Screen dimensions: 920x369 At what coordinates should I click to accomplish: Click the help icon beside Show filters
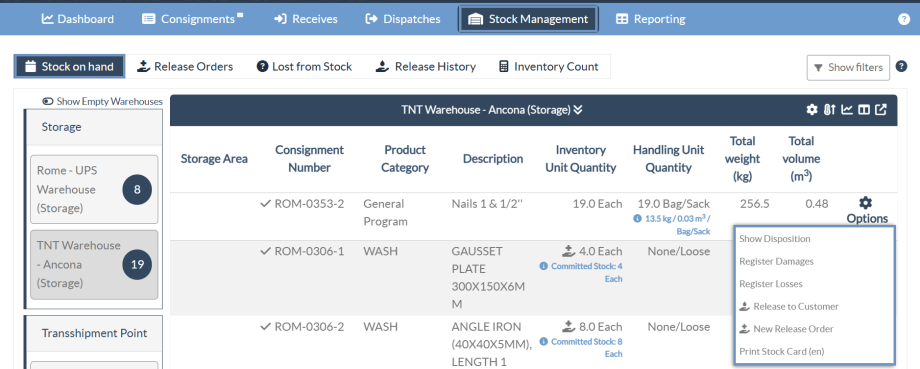901,67
